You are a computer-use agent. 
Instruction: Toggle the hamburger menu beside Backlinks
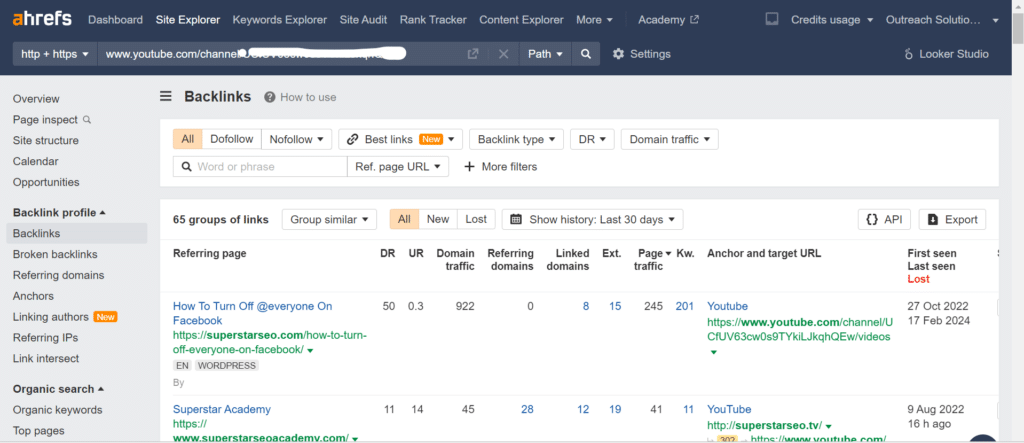[x=166, y=97]
